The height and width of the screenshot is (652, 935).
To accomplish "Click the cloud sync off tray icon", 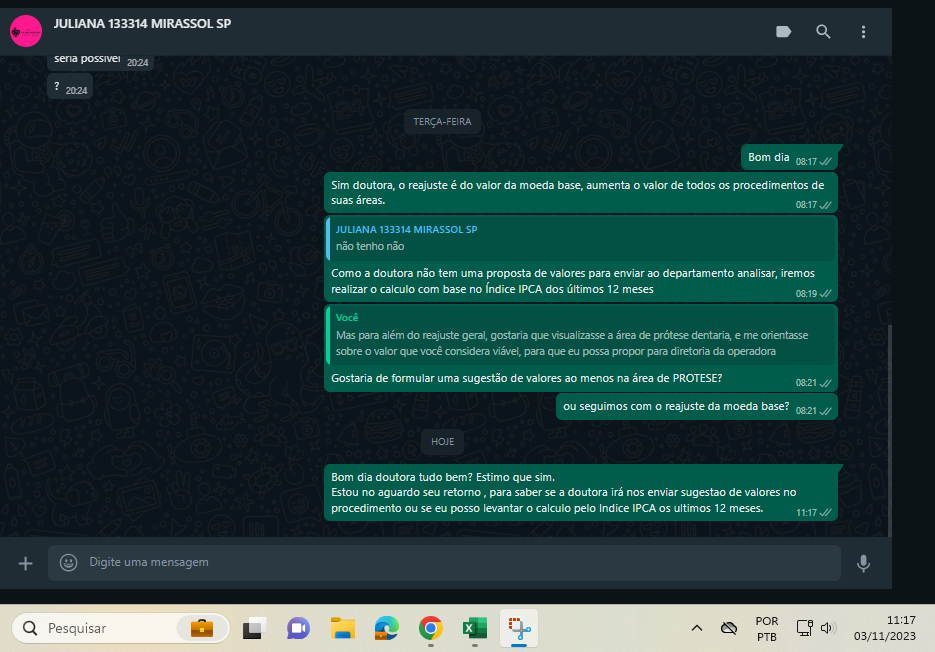I will pos(729,628).
